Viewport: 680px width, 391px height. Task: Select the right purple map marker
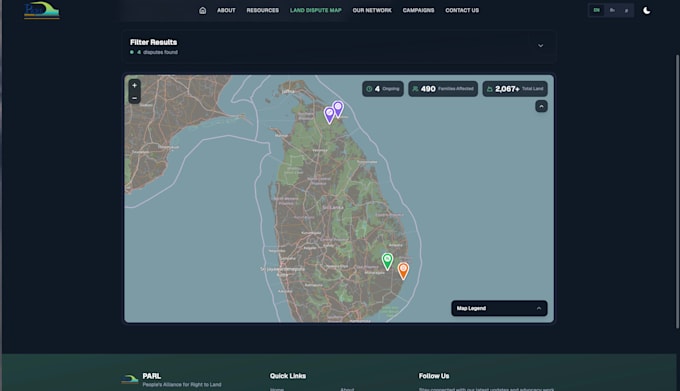(338, 109)
